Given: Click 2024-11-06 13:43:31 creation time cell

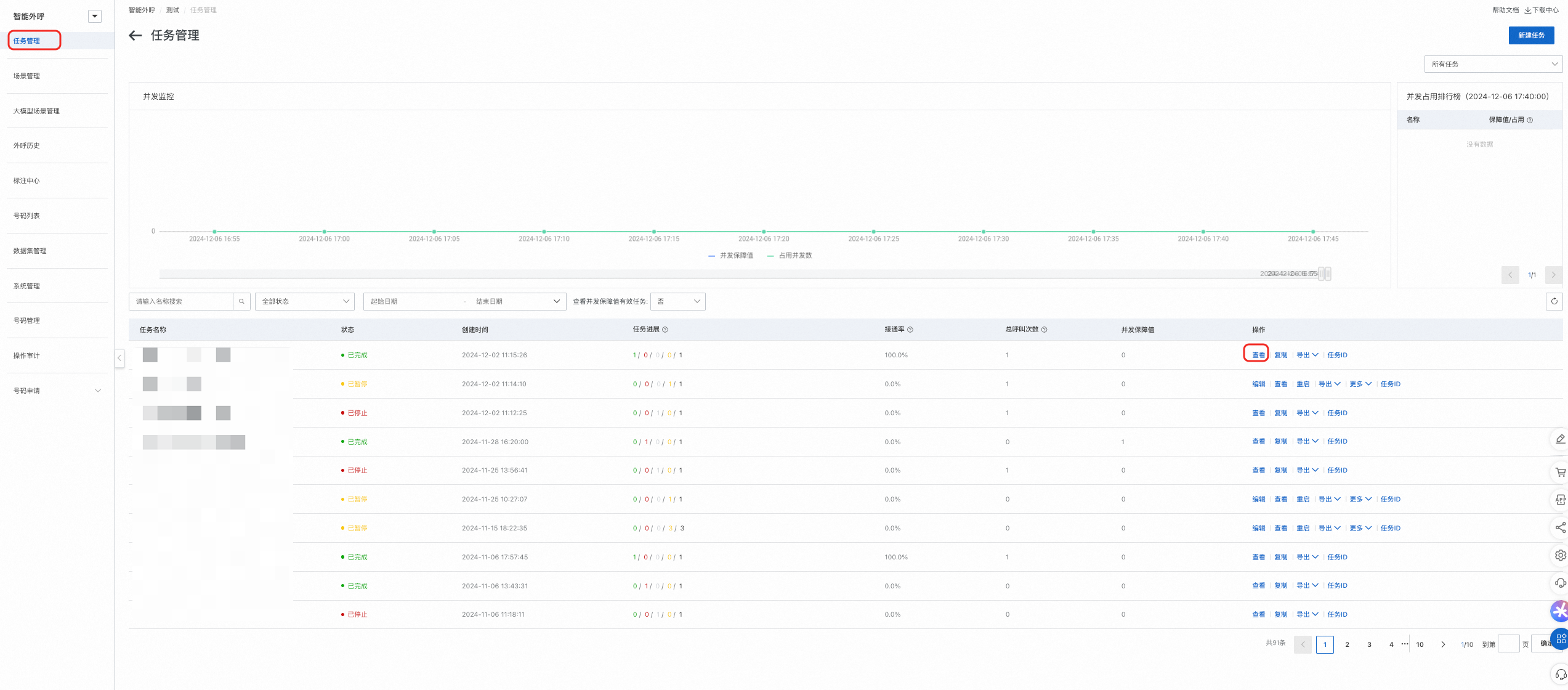Looking at the screenshot, I should (x=495, y=586).
